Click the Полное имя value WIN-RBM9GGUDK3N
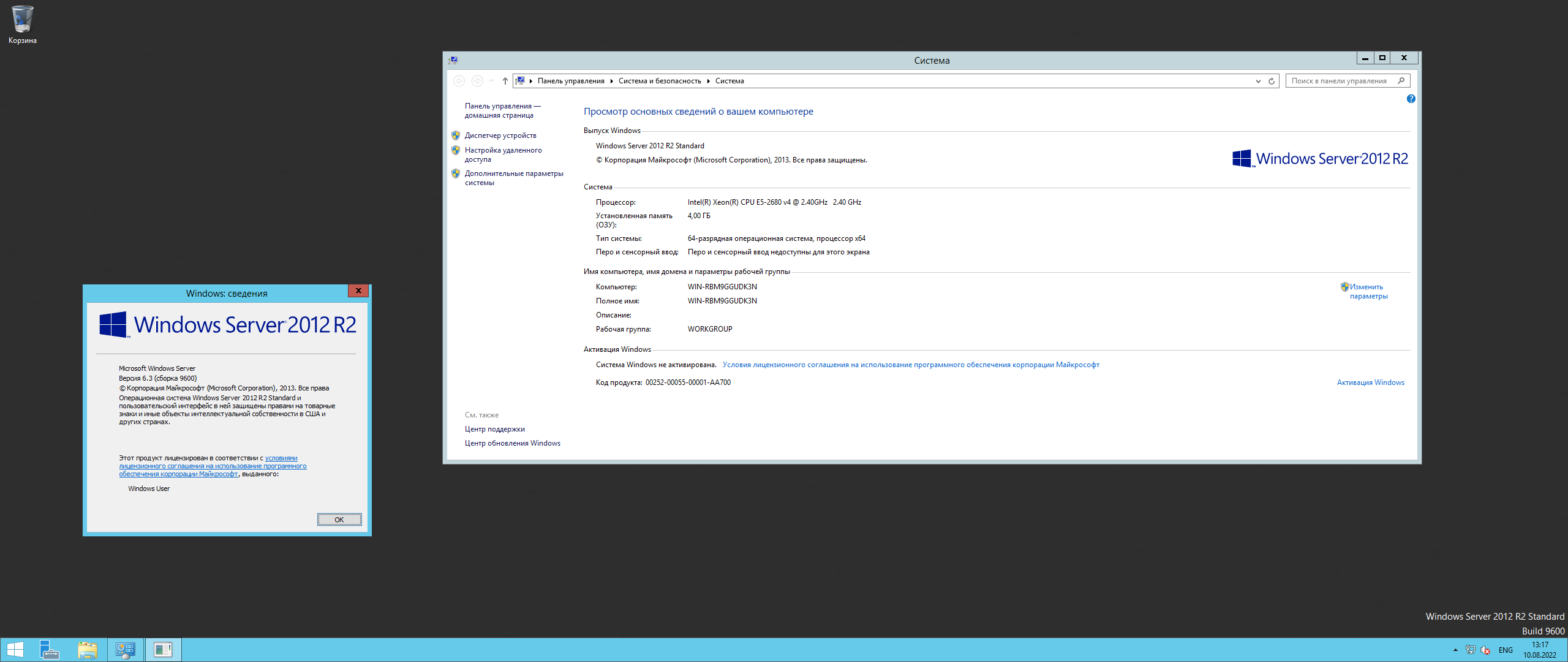Viewport: 1568px width, 662px height. point(722,301)
